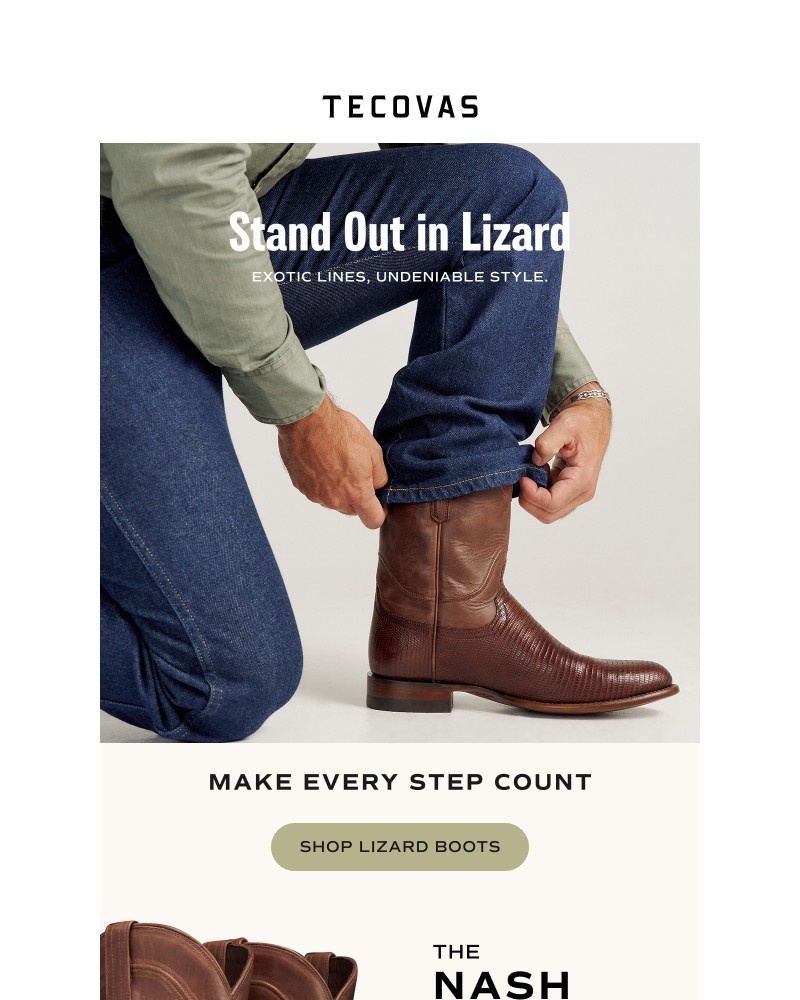Open the 'Stand Out in Lizard' headline
Image resolution: width=800 pixels, height=1000 pixels.
[x=399, y=232]
